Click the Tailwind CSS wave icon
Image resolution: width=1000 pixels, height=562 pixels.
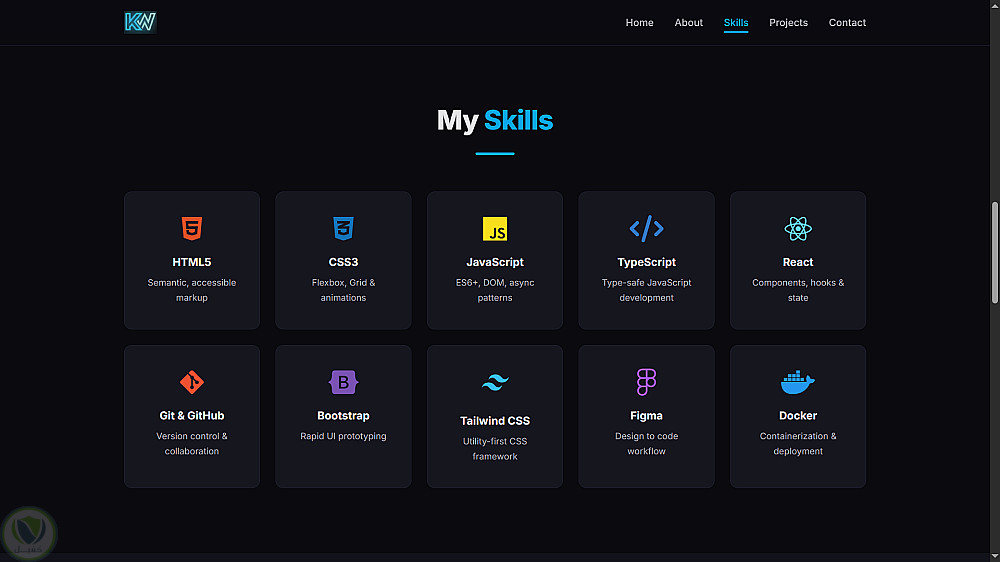click(495, 382)
